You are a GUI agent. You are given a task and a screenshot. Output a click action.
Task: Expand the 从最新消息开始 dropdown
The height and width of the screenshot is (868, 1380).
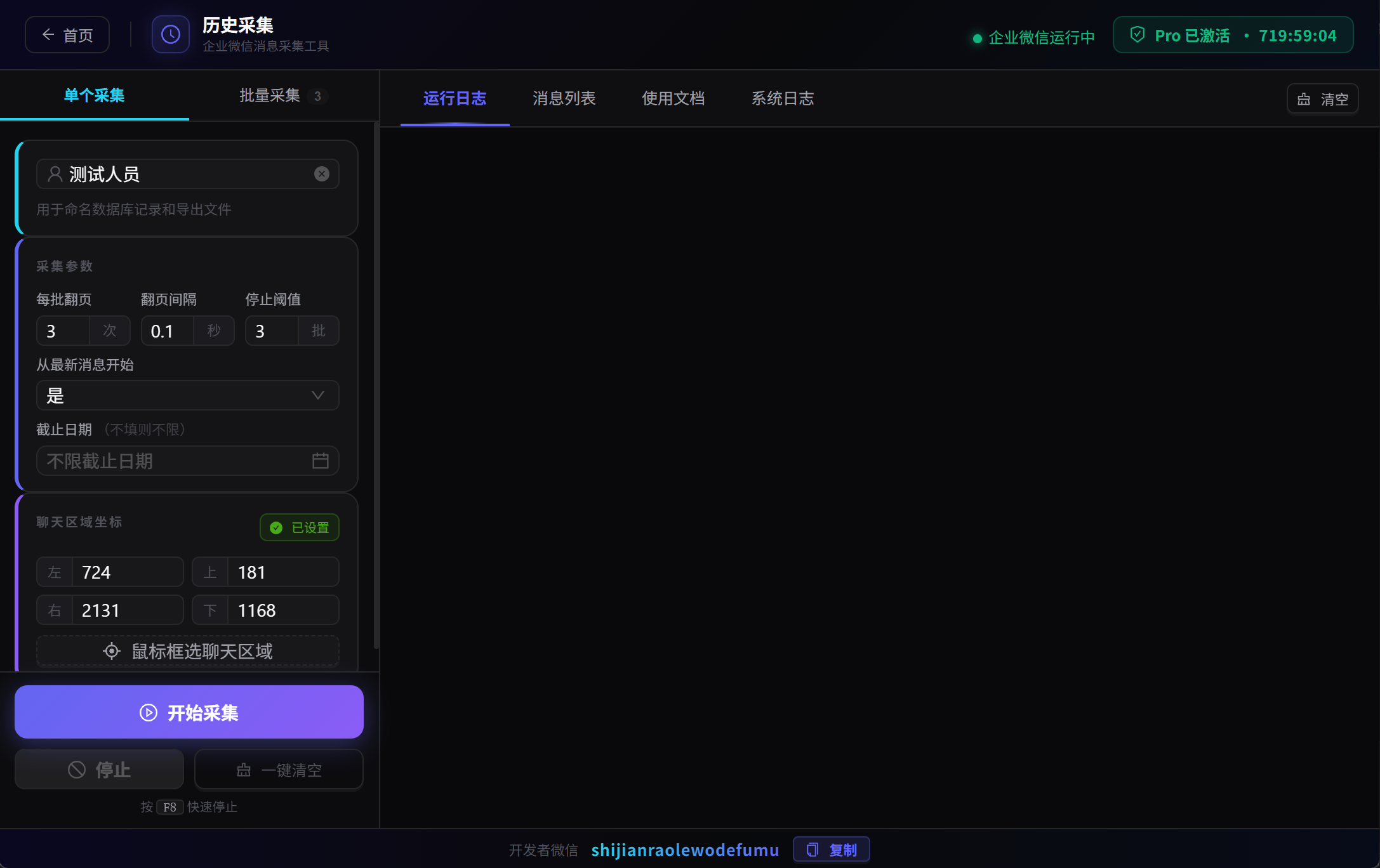(x=188, y=395)
